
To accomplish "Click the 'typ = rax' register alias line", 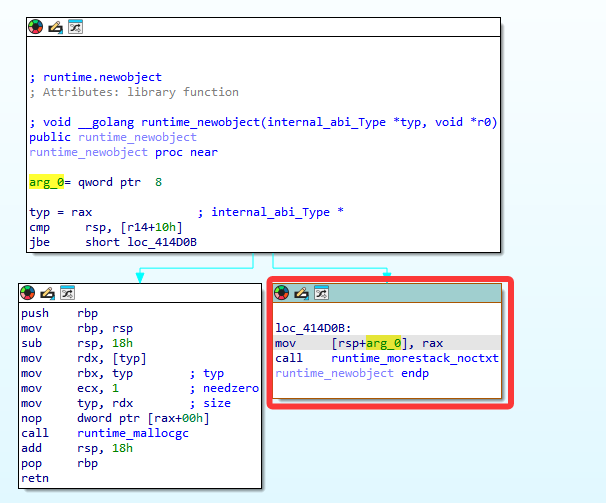I will (x=60, y=212).
